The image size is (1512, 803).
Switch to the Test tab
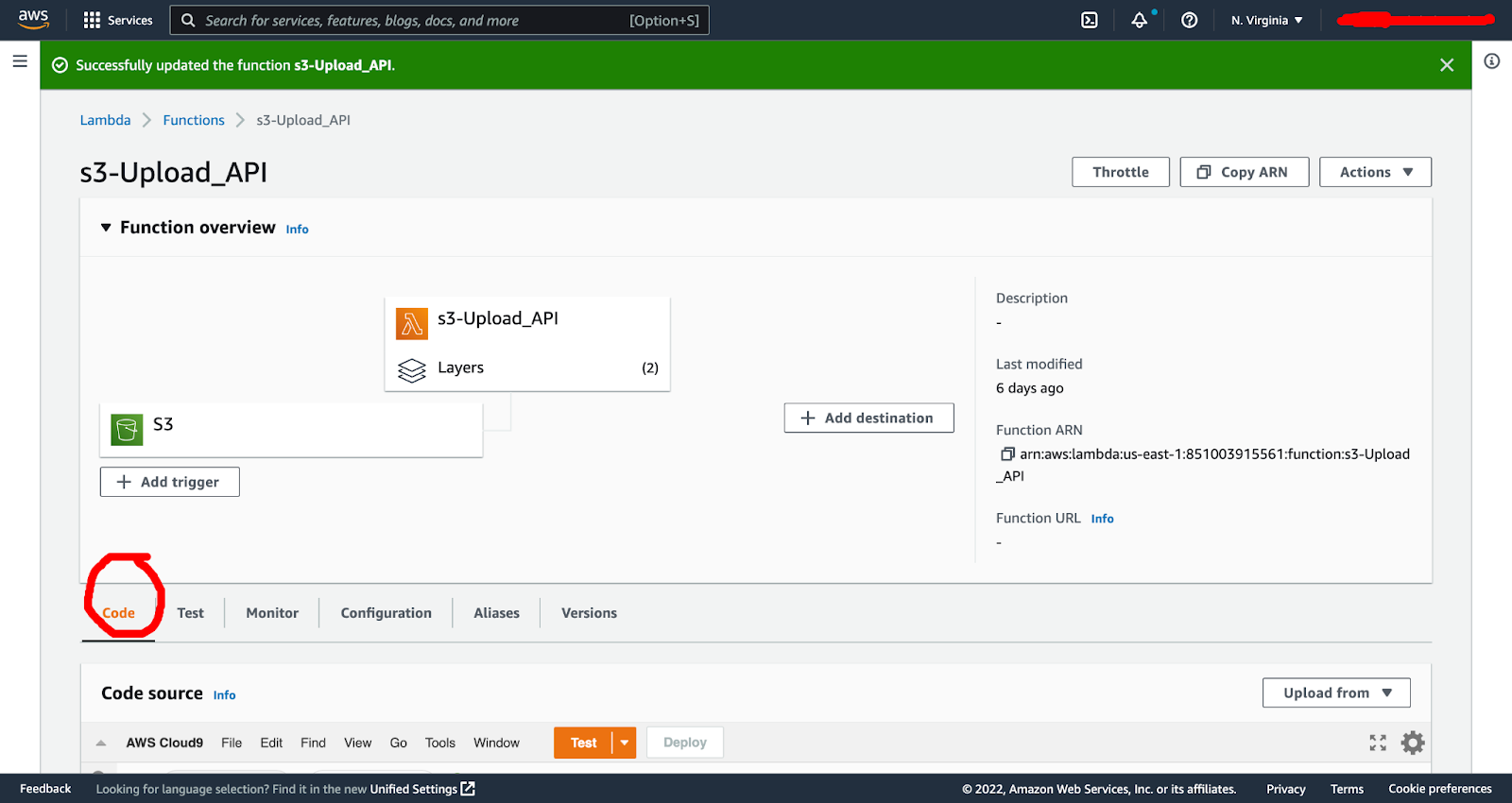190,613
